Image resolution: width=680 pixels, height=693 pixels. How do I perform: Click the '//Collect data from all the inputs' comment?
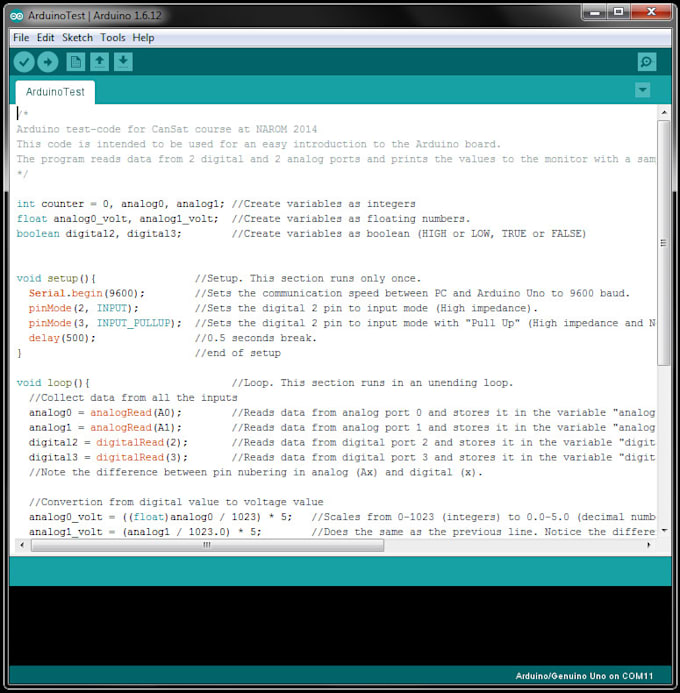point(133,398)
